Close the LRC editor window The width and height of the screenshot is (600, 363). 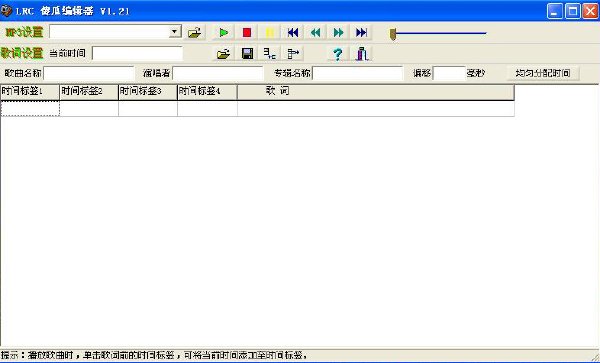click(x=590, y=11)
